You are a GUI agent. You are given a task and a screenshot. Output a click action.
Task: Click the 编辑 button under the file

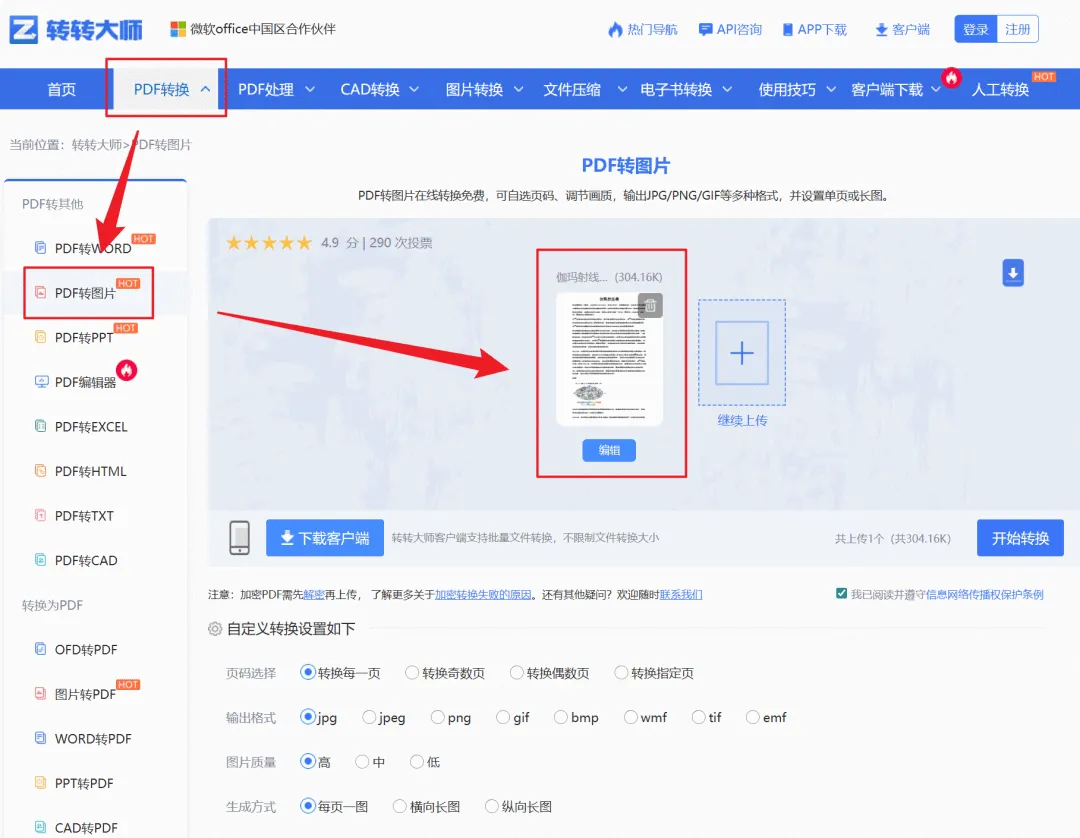609,450
